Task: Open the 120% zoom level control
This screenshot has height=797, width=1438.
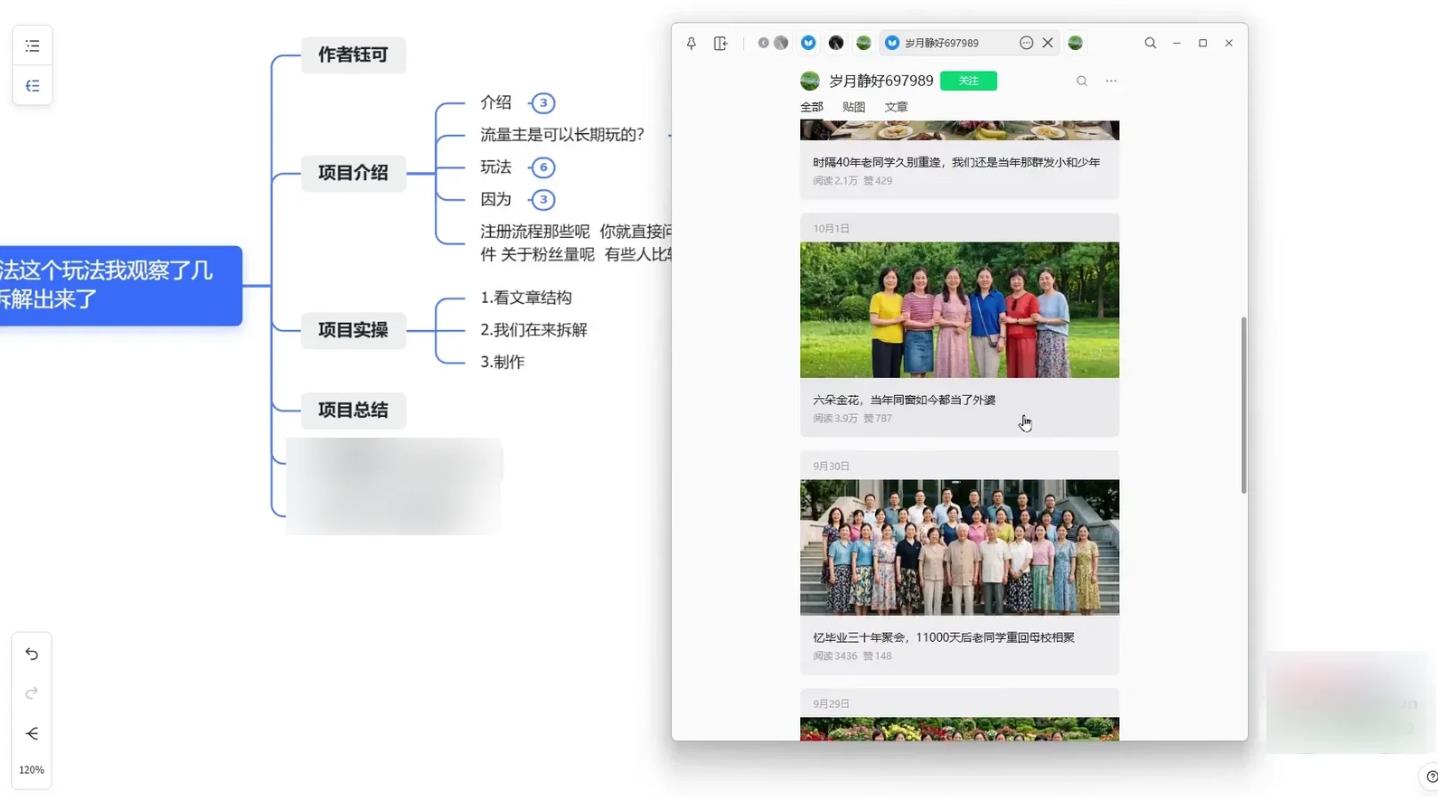Action: 32,770
